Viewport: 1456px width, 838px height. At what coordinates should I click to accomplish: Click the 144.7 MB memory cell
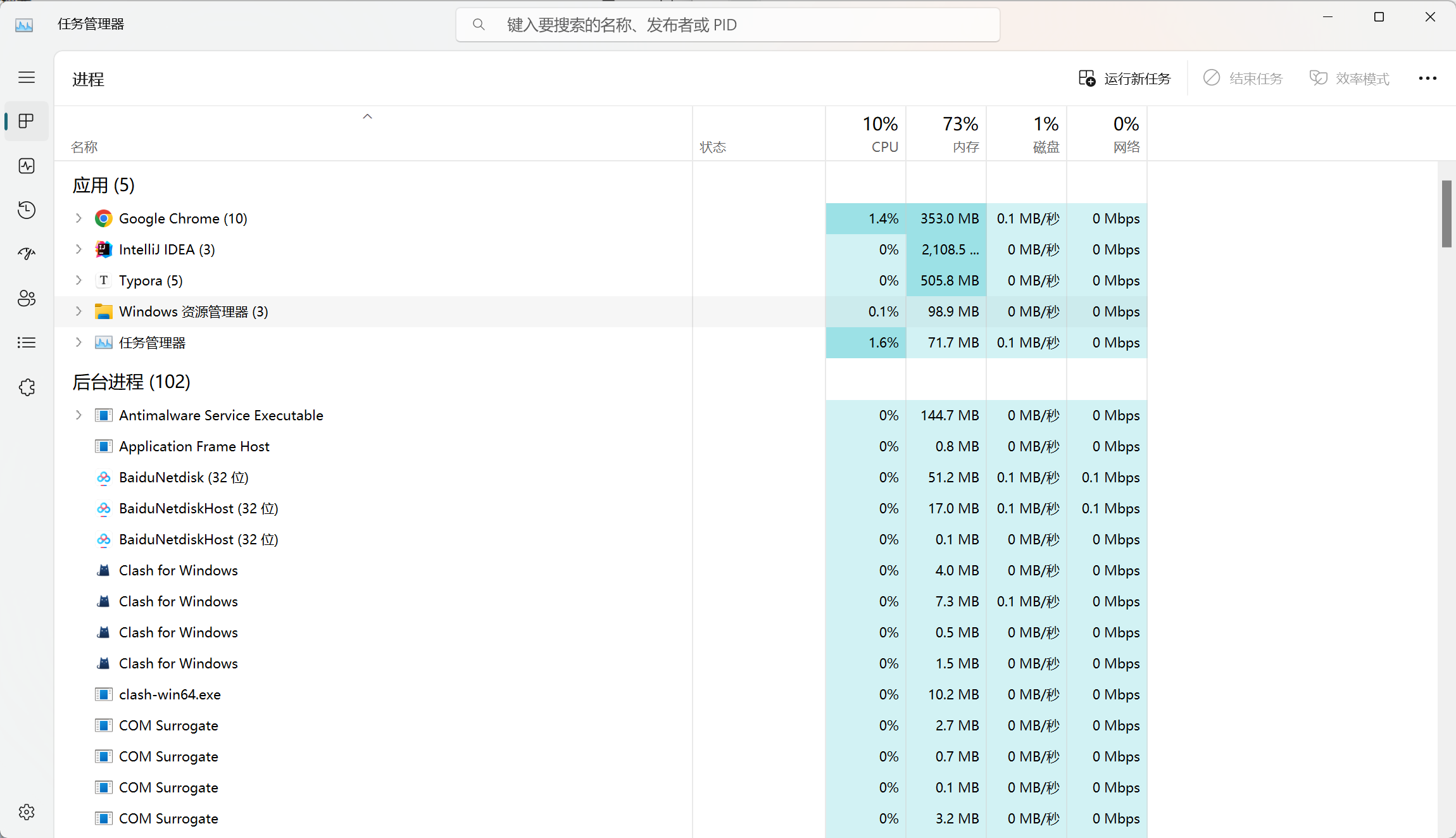(x=946, y=415)
